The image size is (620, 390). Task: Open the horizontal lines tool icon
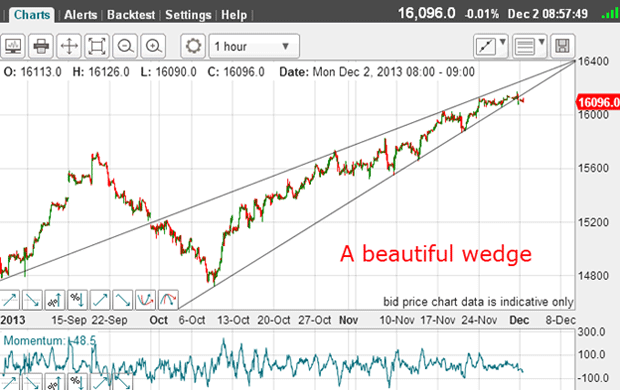(524, 46)
